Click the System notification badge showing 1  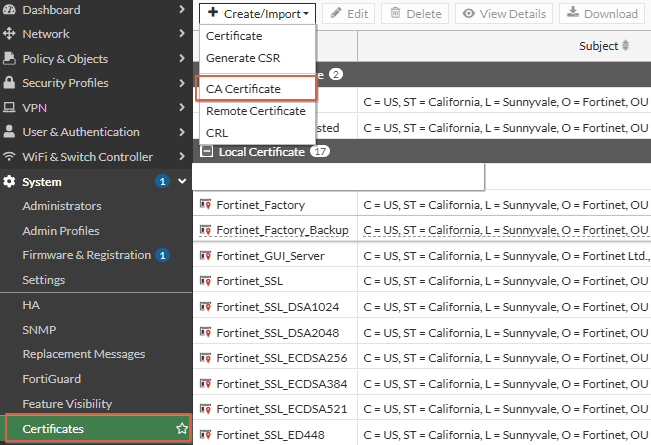pyautogui.click(x=162, y=181)
